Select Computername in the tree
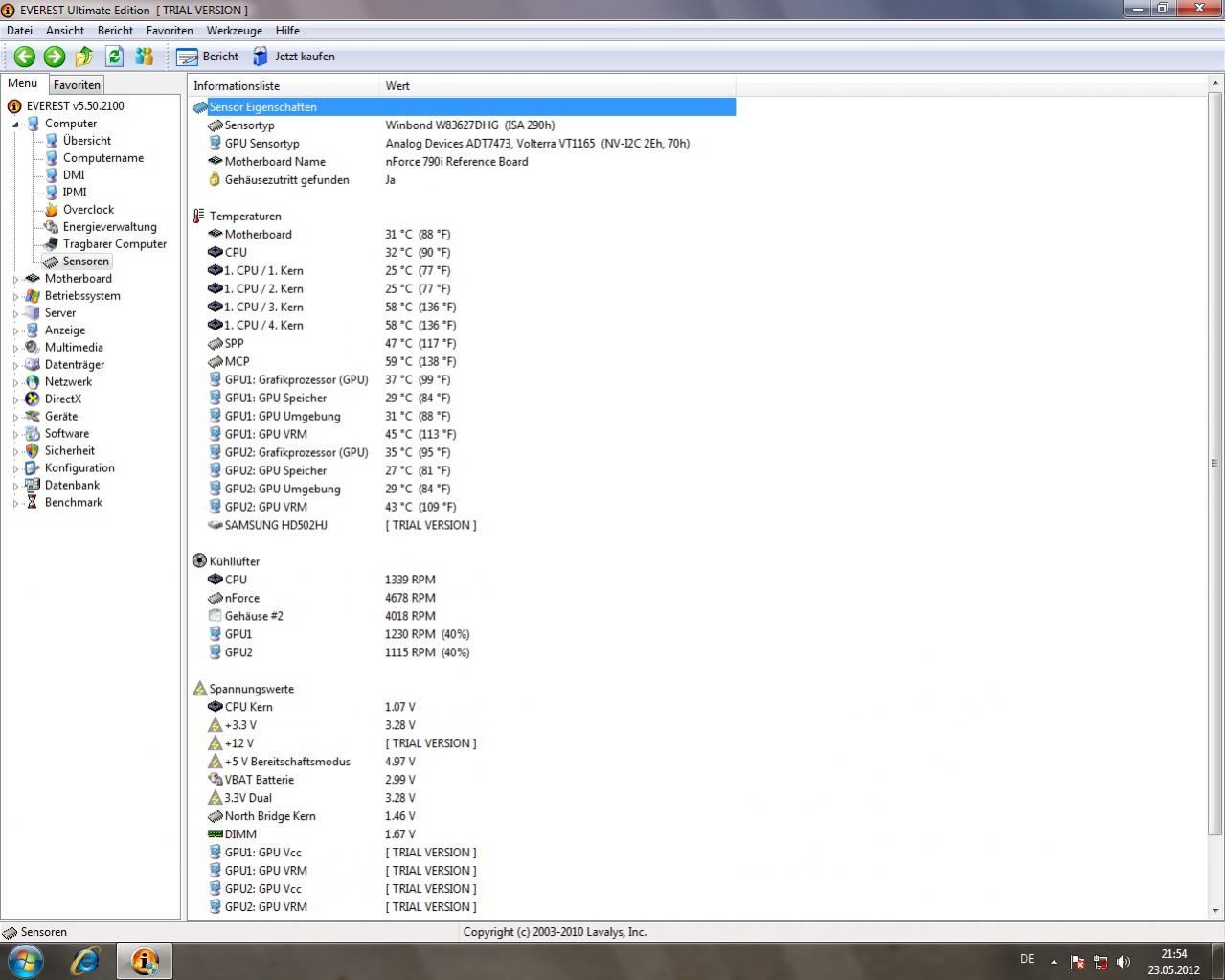The image size is (1225, 980). coord(102,158)
